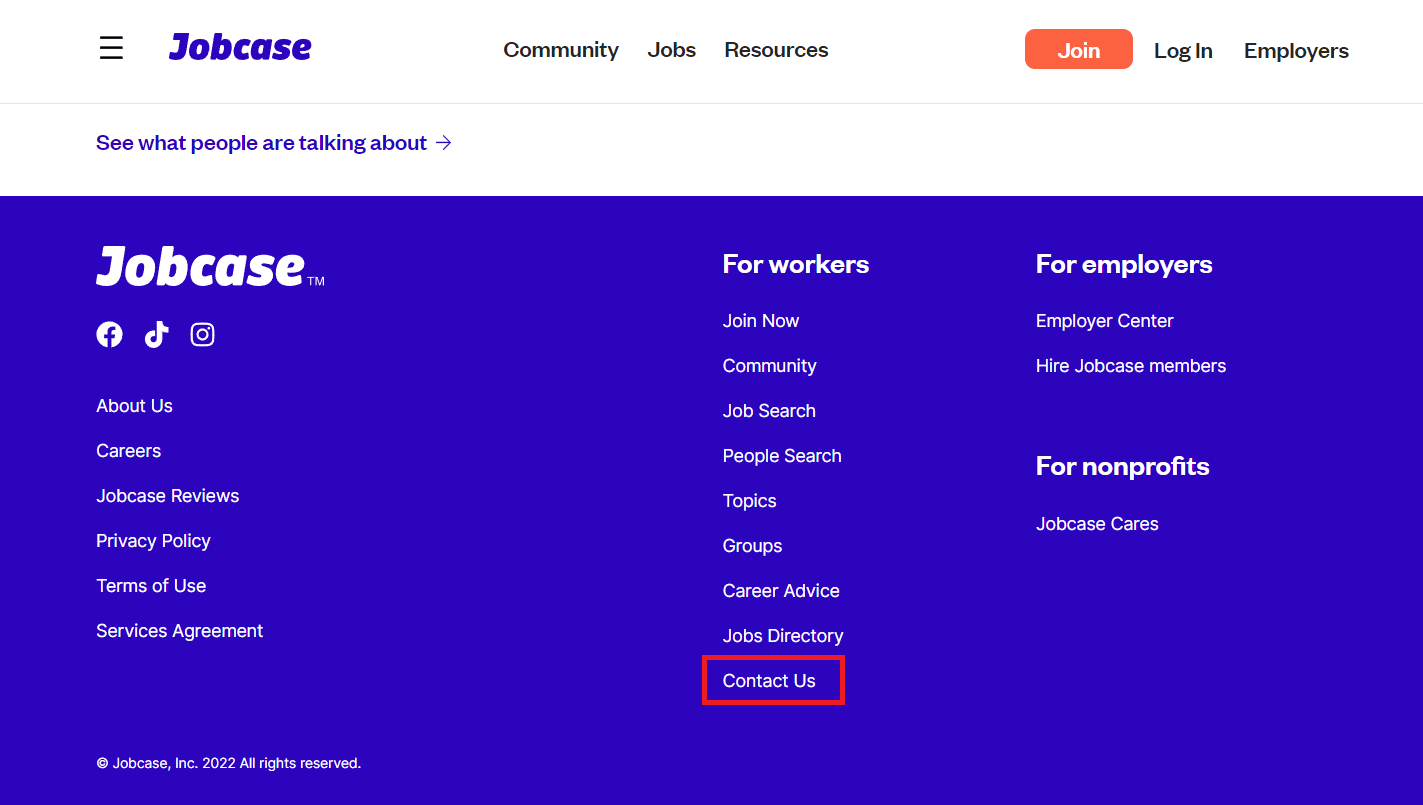Image resolution: width=1423 pixels, height=805 pixels.
Task: Open Resources from the navigation bar
Action: pyautogui.click(x=776, y=49)
